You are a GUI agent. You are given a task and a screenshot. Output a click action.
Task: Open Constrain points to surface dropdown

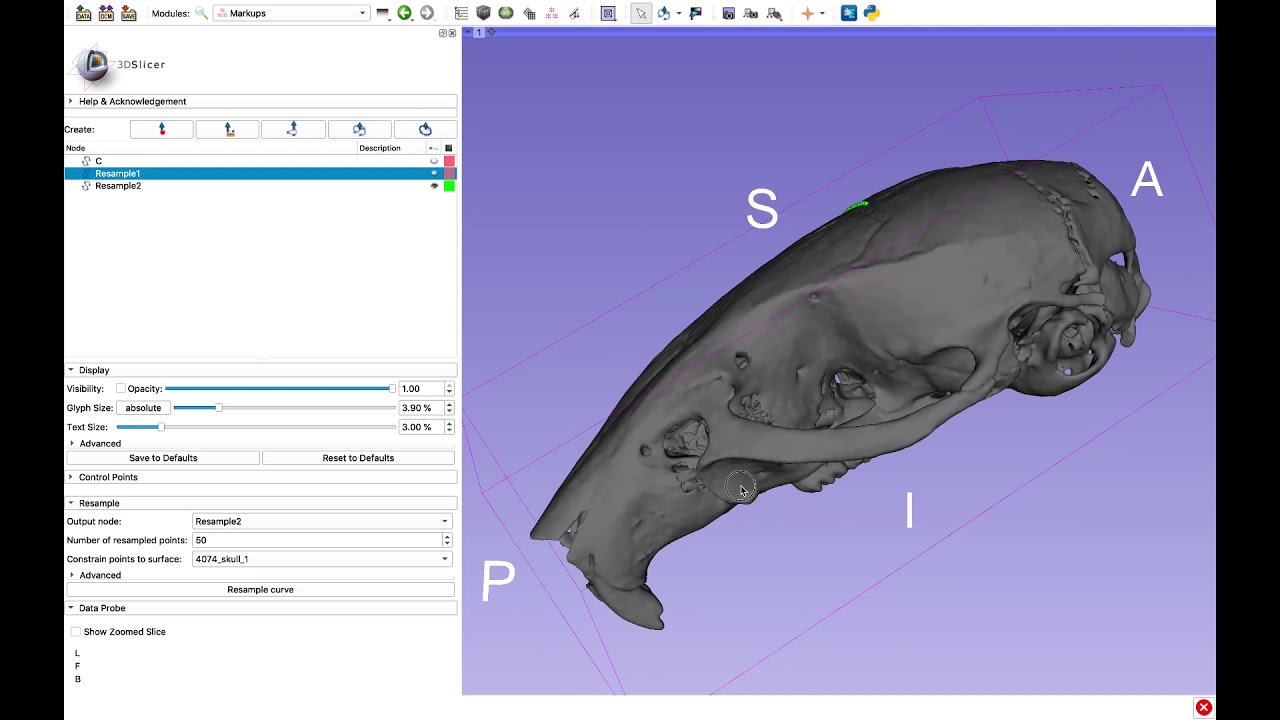(x=321, y=559)
